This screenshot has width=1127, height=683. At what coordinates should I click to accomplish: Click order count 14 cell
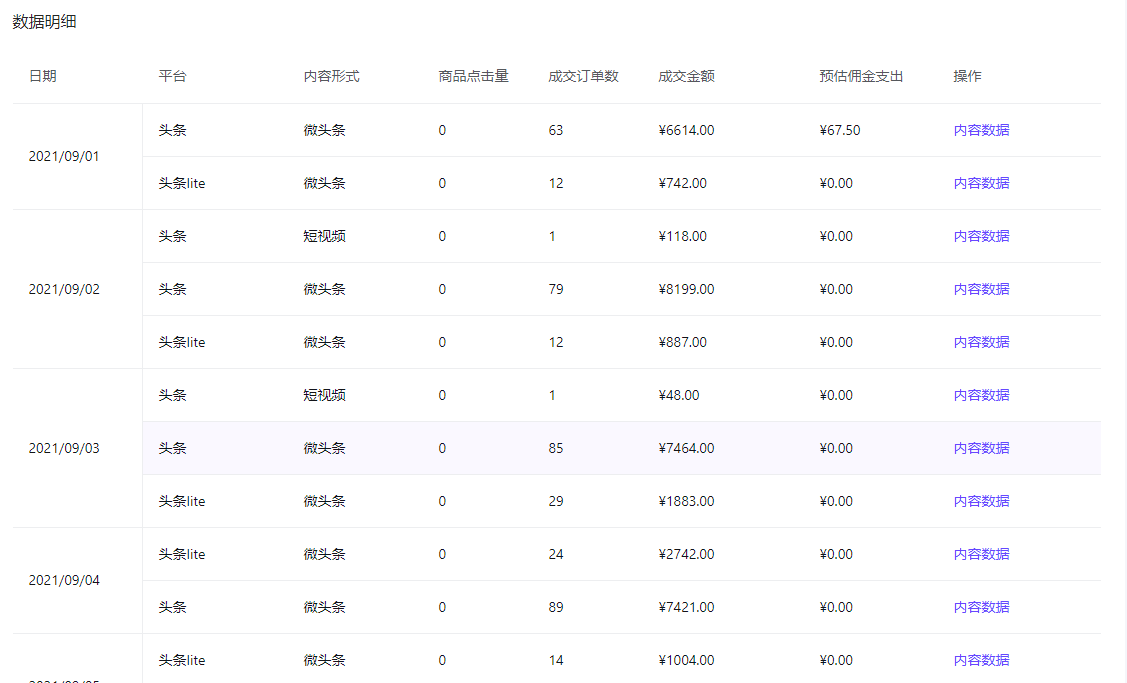[556, 660]
